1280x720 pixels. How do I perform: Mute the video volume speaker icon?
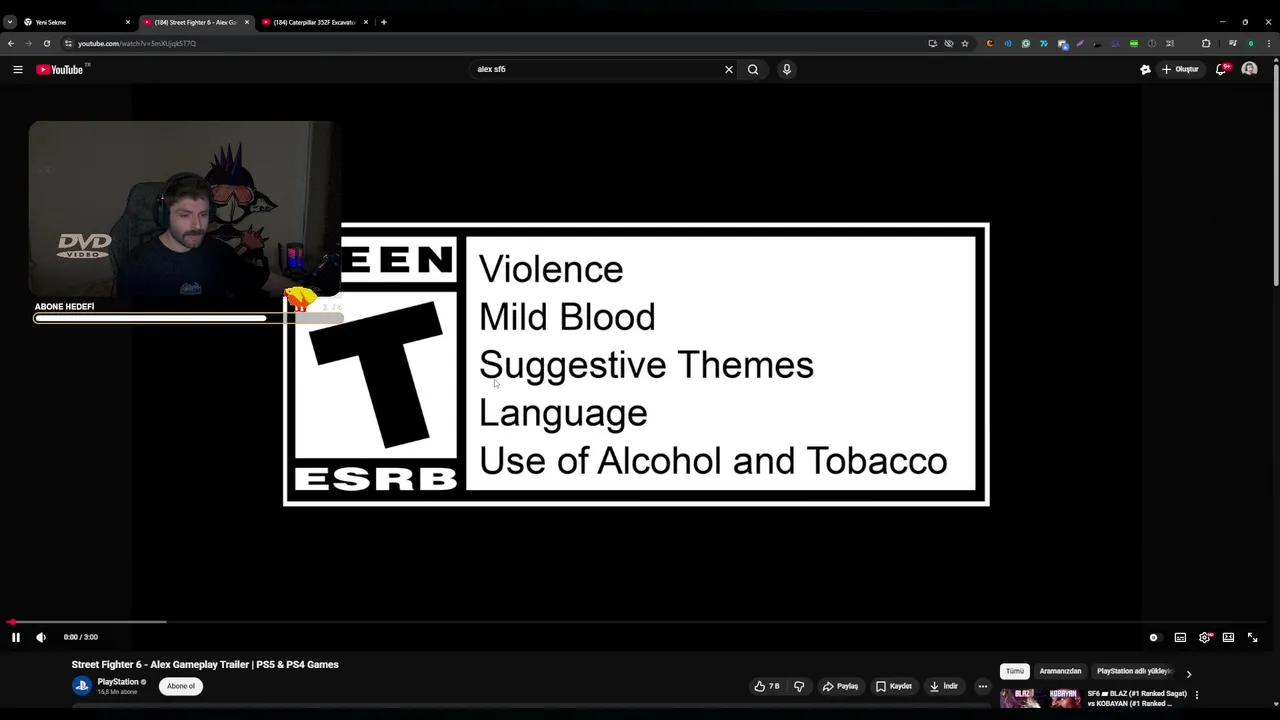point(41,637)
